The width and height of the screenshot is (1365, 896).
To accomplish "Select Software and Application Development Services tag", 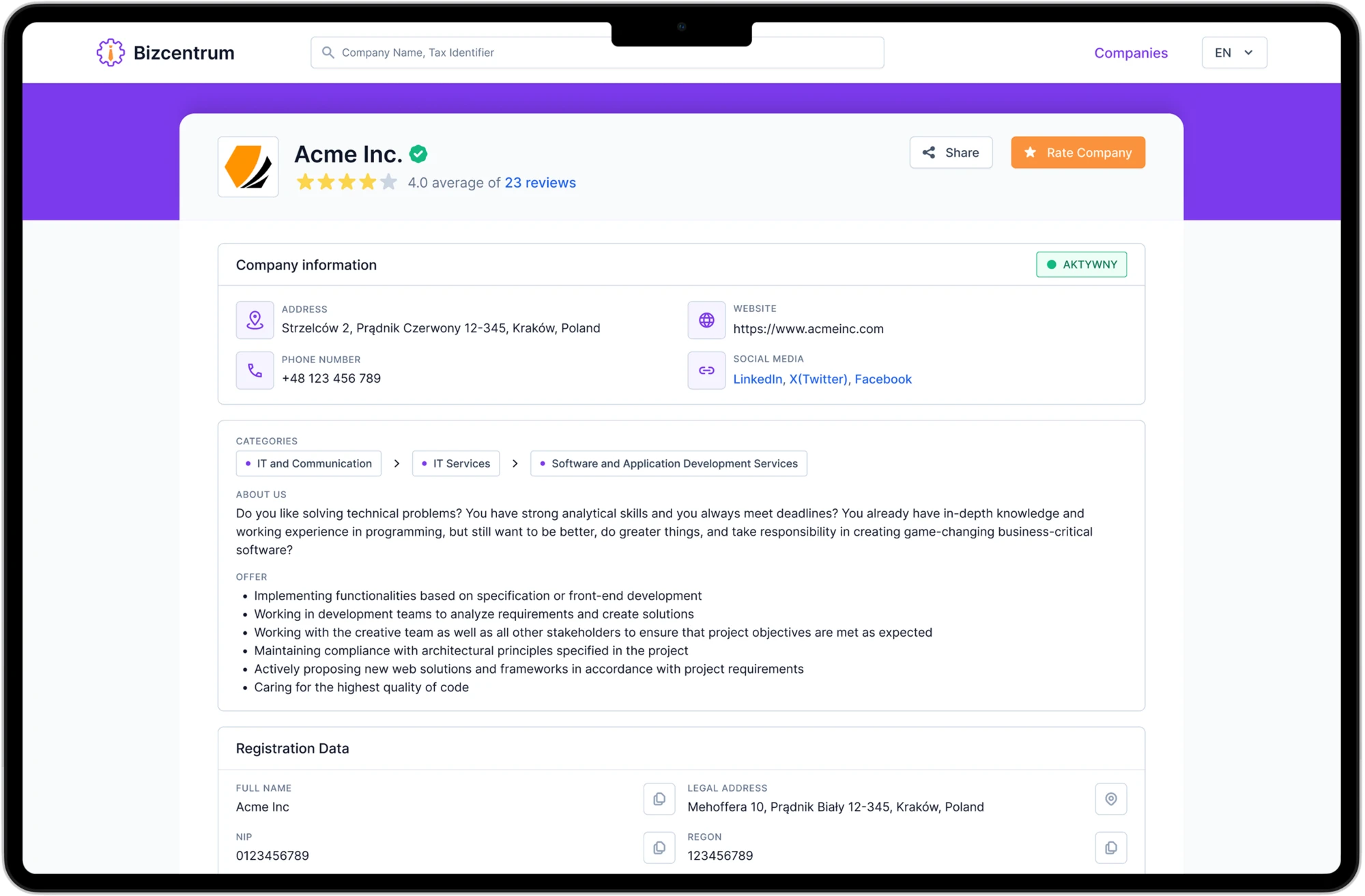I will 668,464.
